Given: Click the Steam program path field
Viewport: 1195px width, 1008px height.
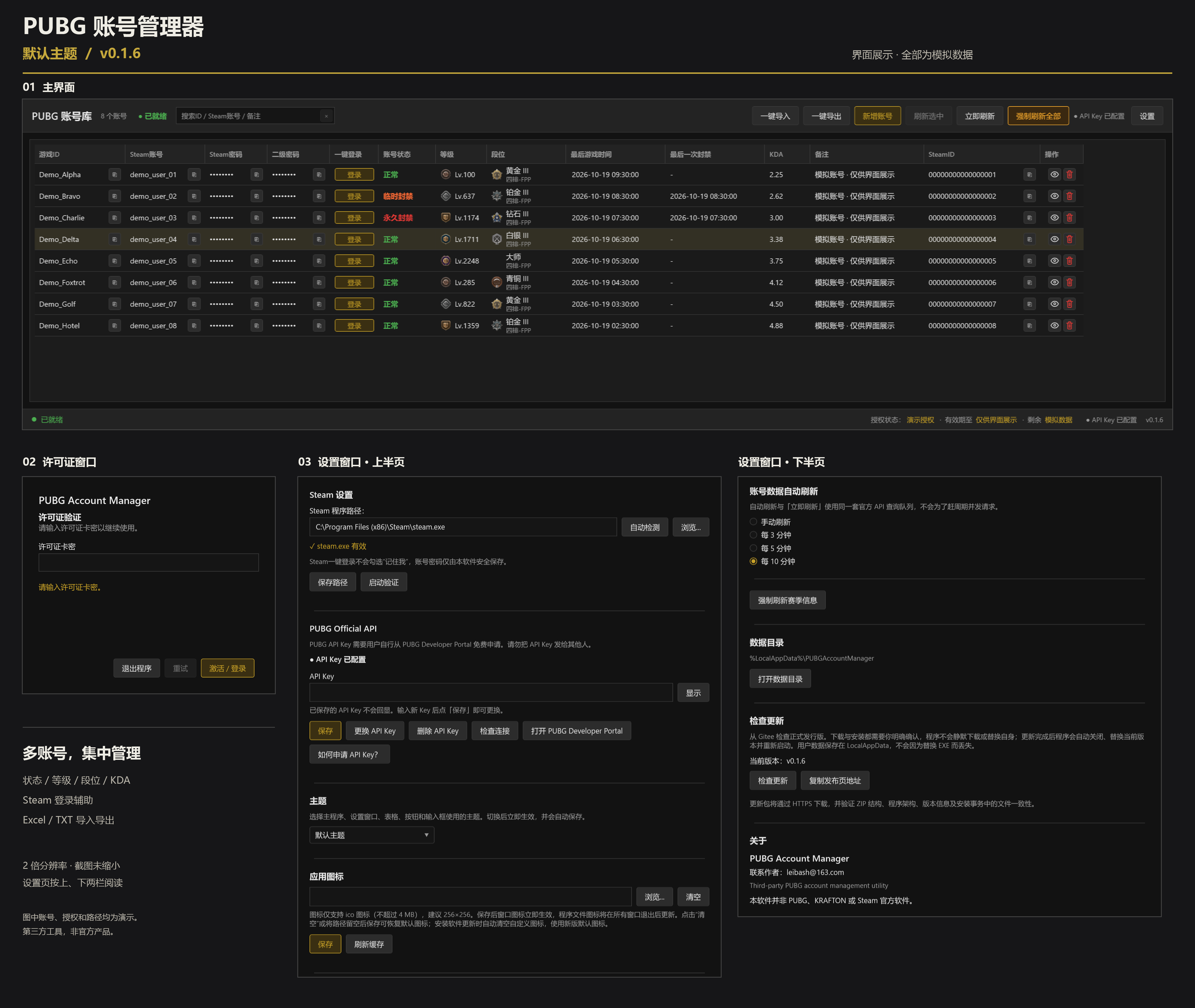Looking at the screenshot, I should 463,527.
